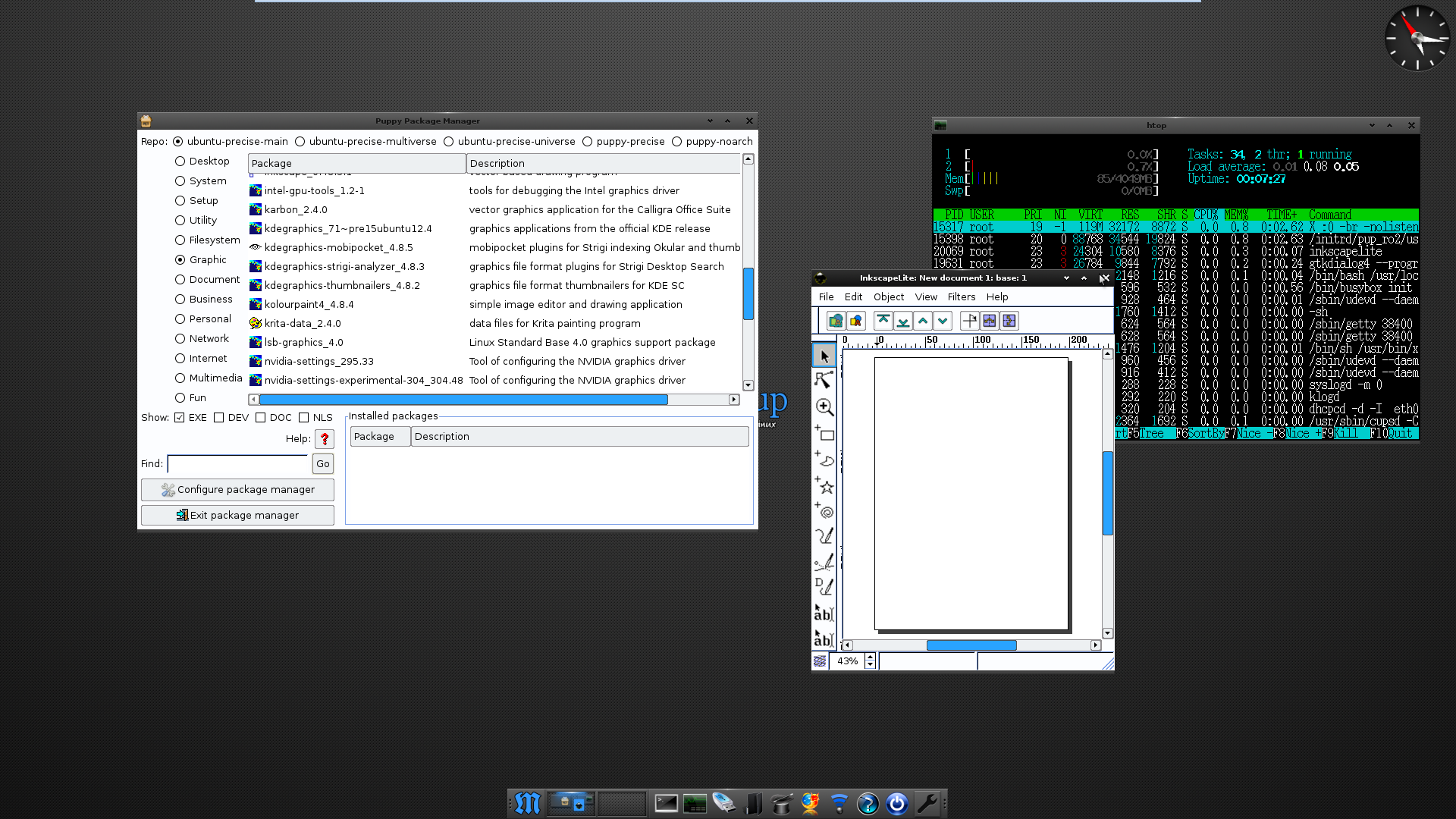Click Configure package manager button
1456x819 pixels.
tap(237, 490)
